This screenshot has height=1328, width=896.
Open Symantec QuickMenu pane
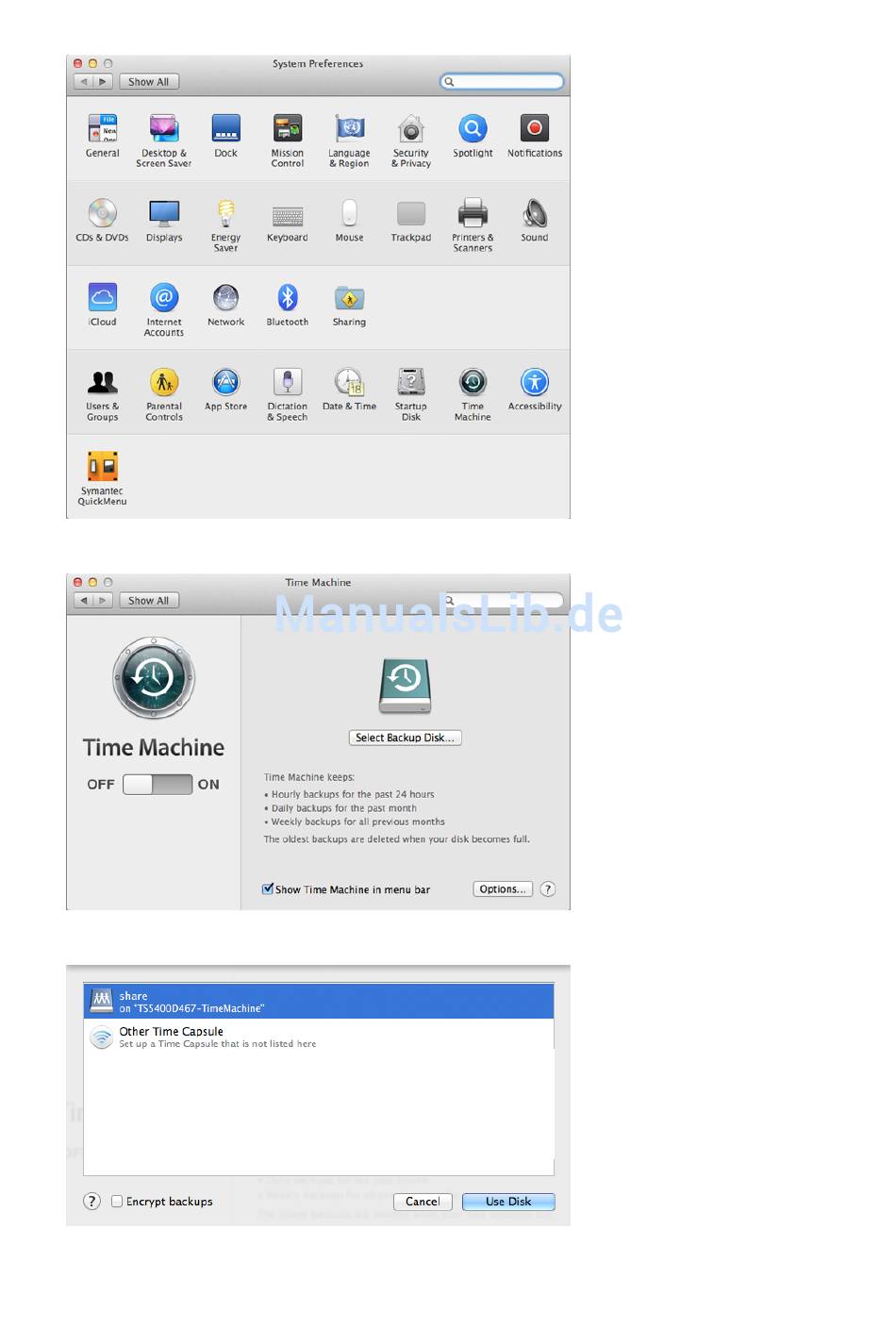(x=102, y=478)
